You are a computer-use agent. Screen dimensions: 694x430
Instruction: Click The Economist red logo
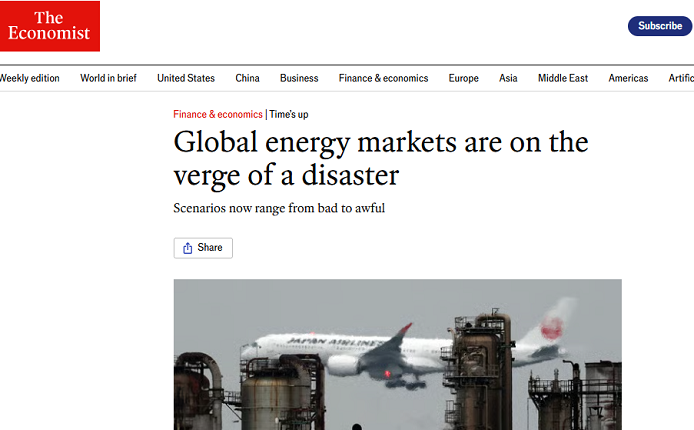(50, 26)
